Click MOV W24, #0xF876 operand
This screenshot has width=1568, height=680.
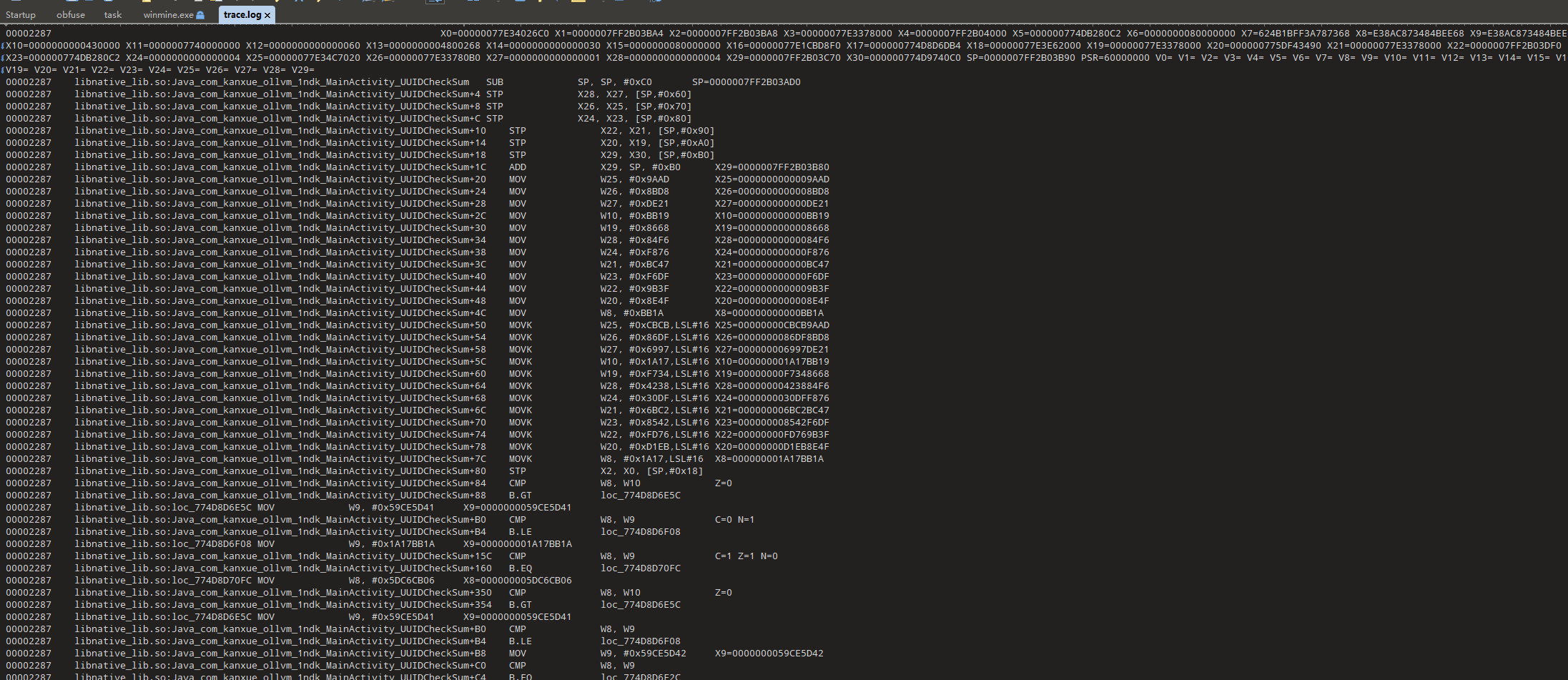click(x=635, y=252)
